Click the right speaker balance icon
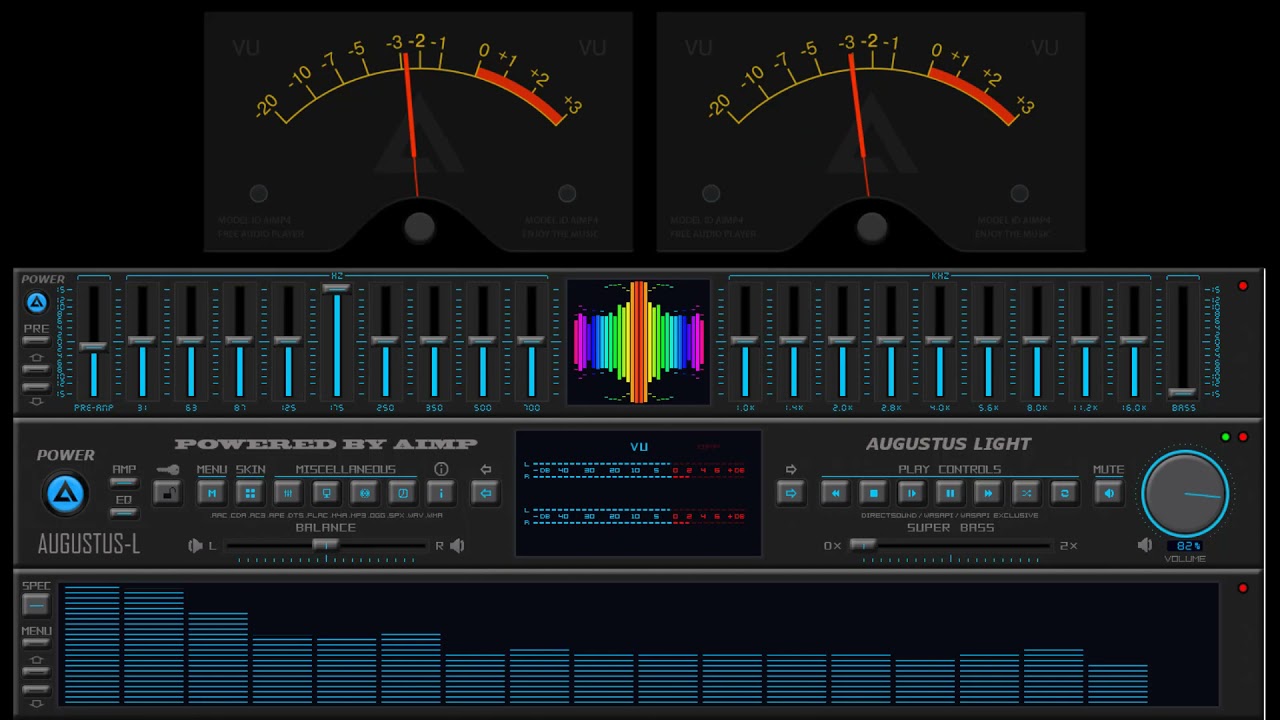The height and width of the screenshot is (720, 1280). tap(457, 545)
